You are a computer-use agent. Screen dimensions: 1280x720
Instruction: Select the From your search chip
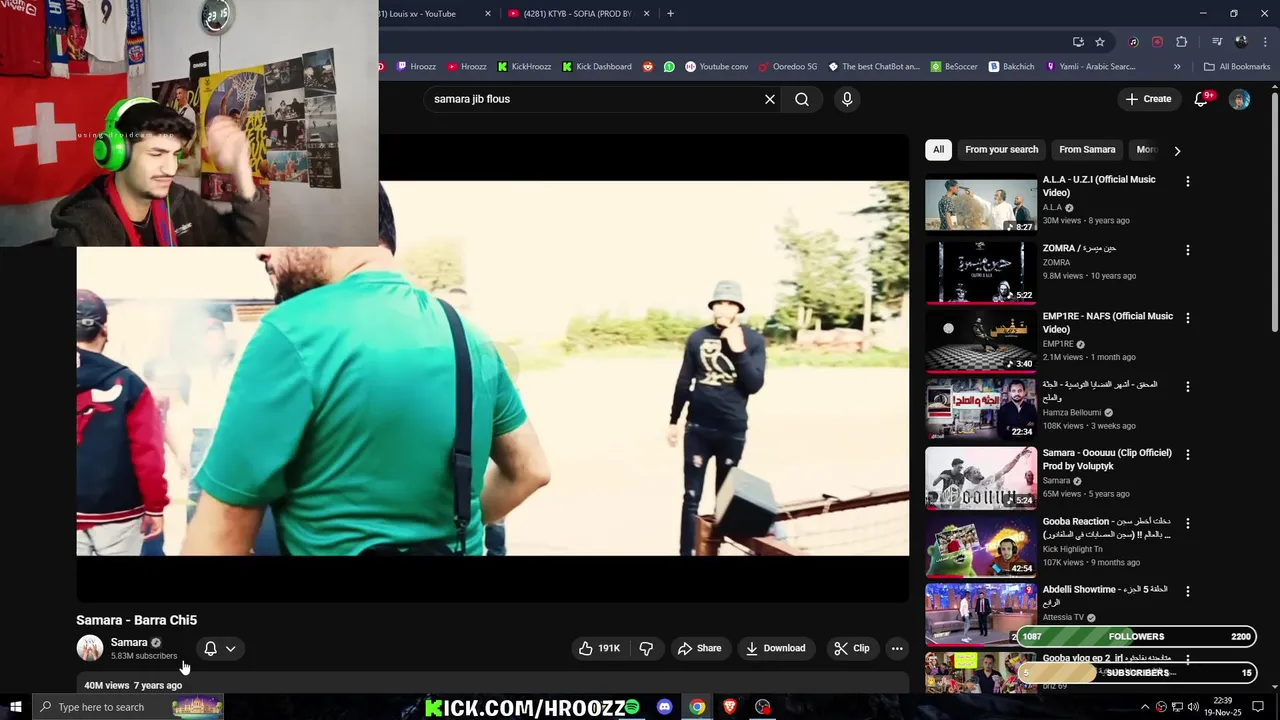[1001, 150]
